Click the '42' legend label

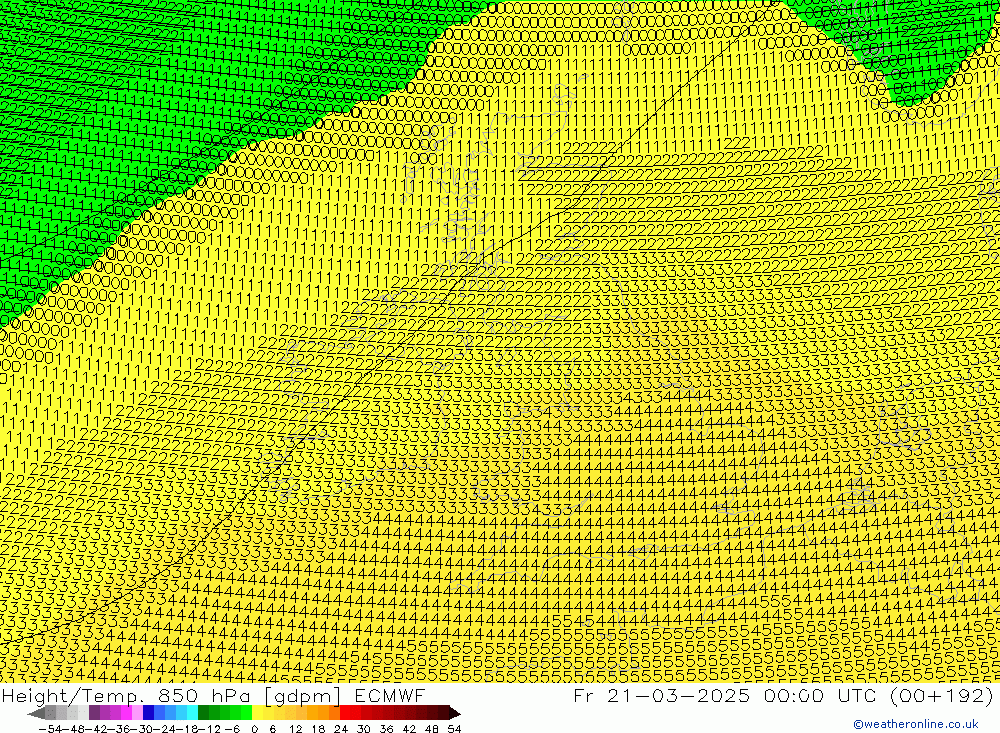(409, 729)
